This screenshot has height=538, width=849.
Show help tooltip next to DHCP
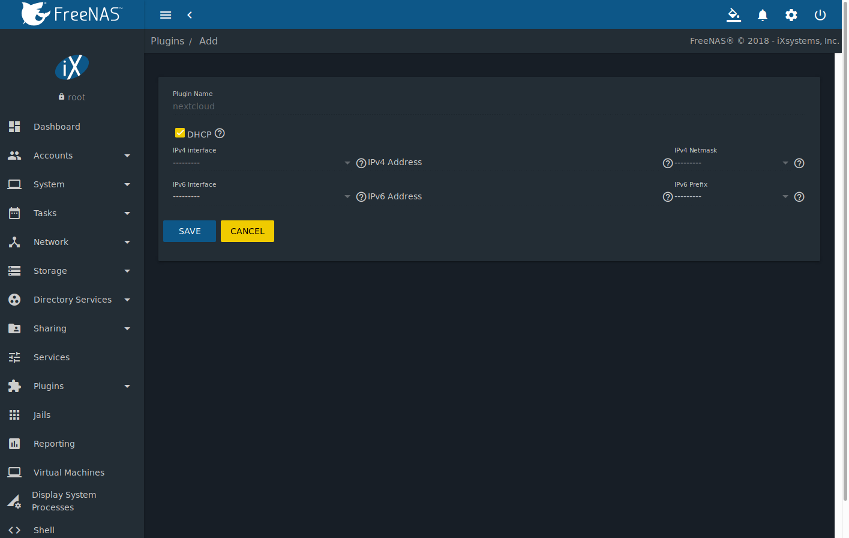(x=220, y=133)
